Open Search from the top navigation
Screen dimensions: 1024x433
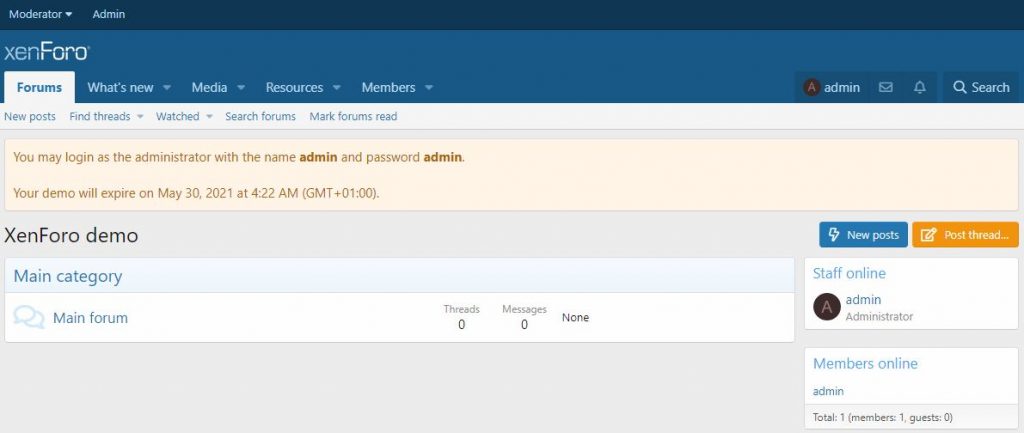coord(981,87)
